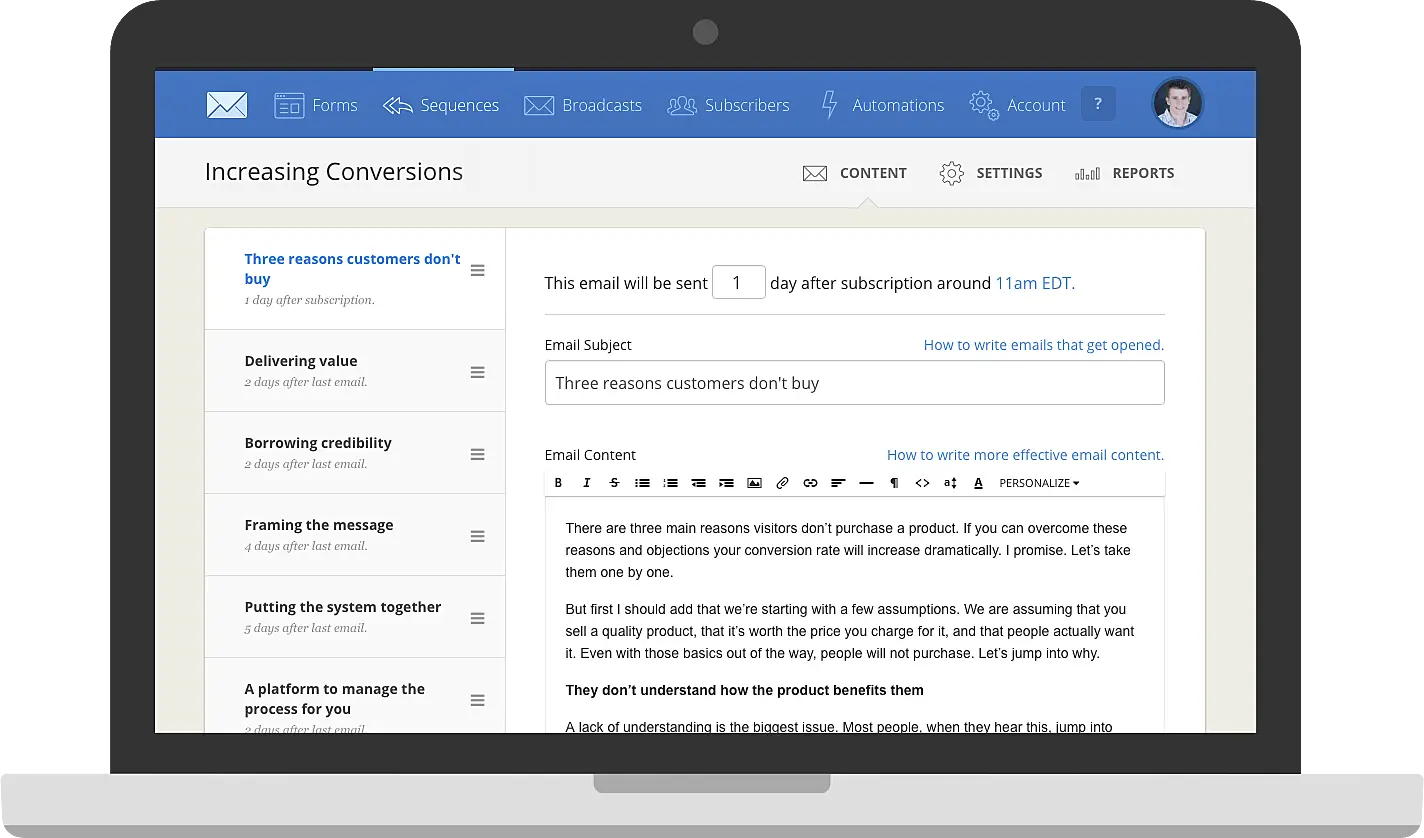
Task: Open the Broadcasts section
Action: tap(583, 105)
